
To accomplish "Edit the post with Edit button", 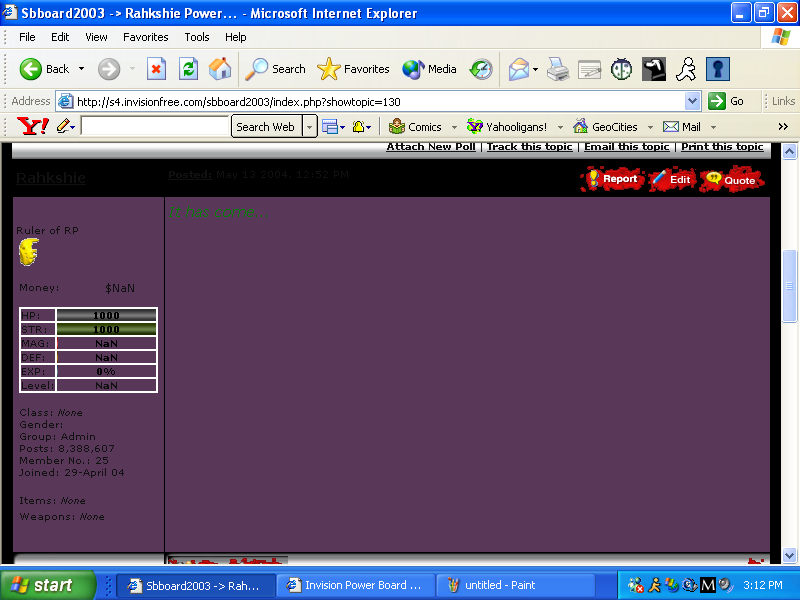I will click(672, 180).
